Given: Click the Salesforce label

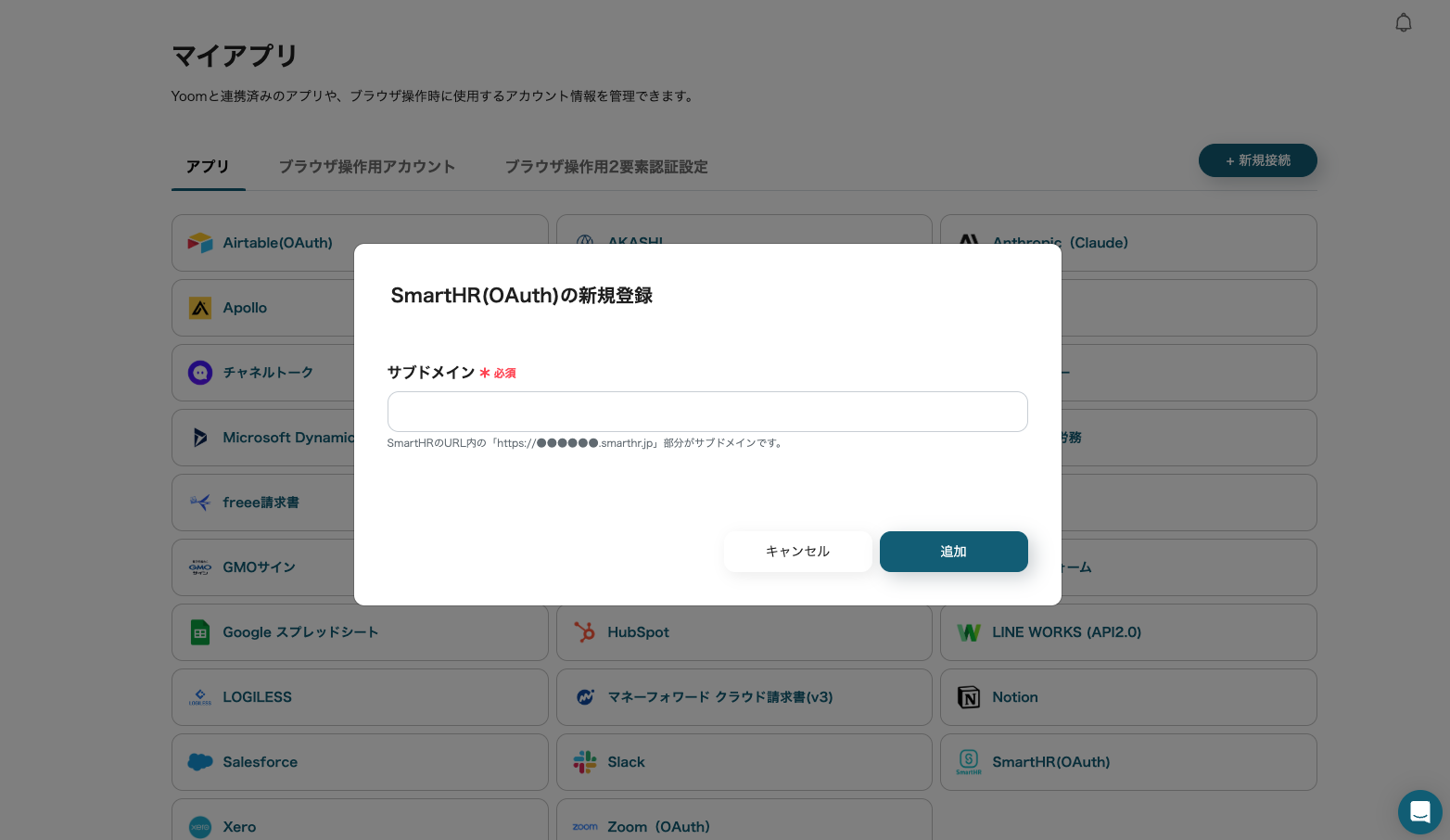Looking at the screenshot, I should [261, 762].
